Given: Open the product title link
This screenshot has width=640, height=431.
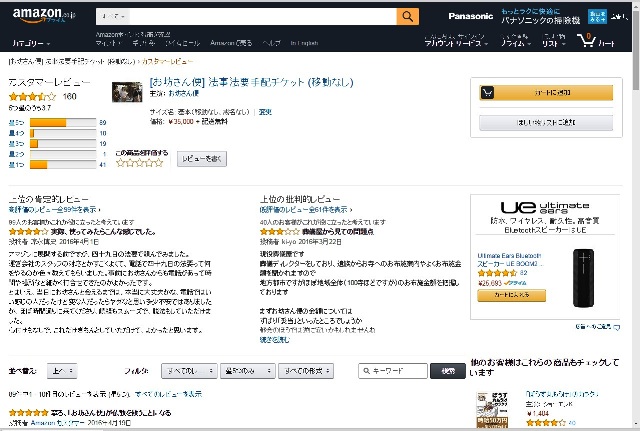Looking at the screenshot, I should [x=251, y=82].
